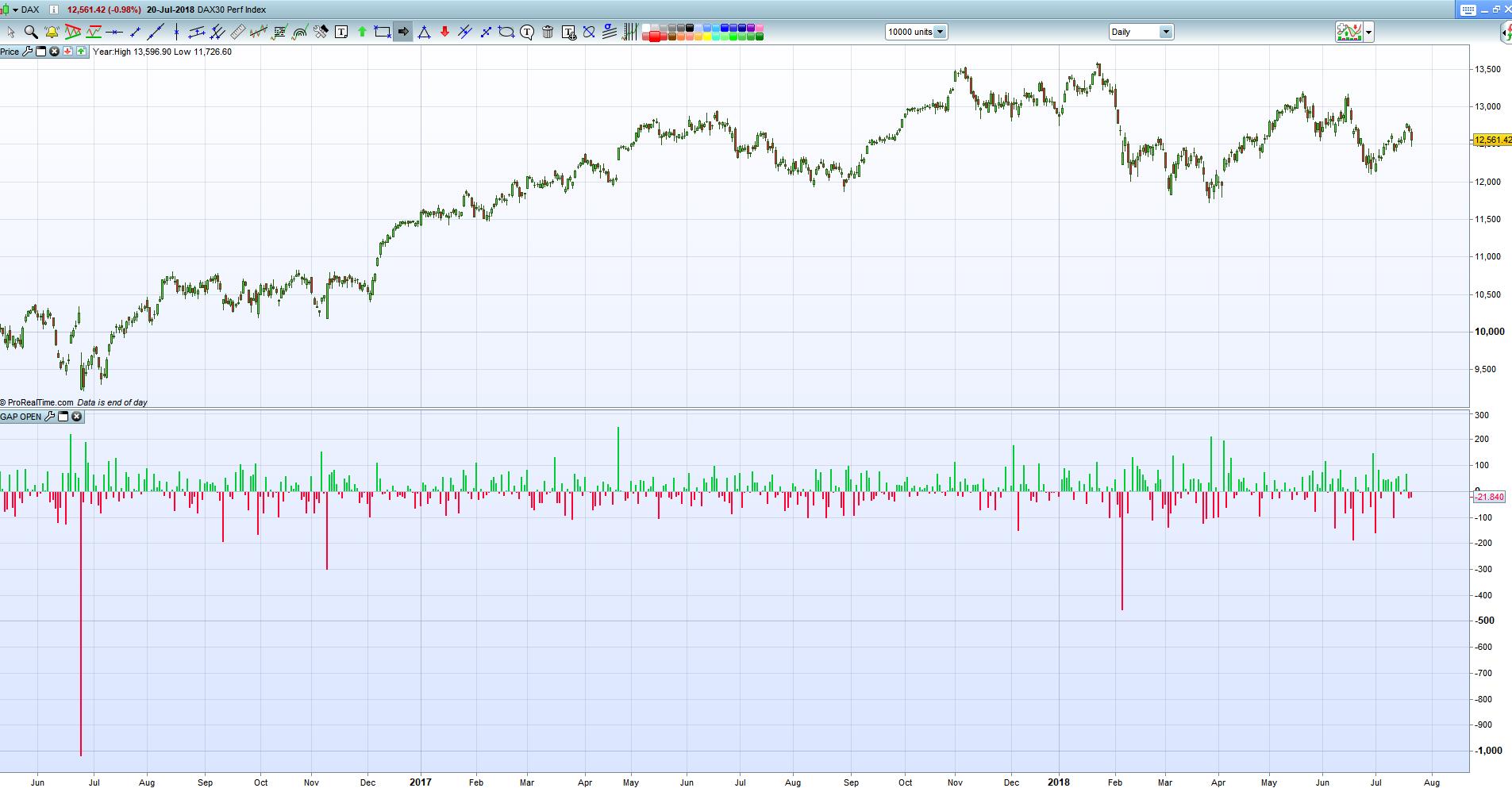
Task: Open Price panel wrench settings
Action: 28,52
